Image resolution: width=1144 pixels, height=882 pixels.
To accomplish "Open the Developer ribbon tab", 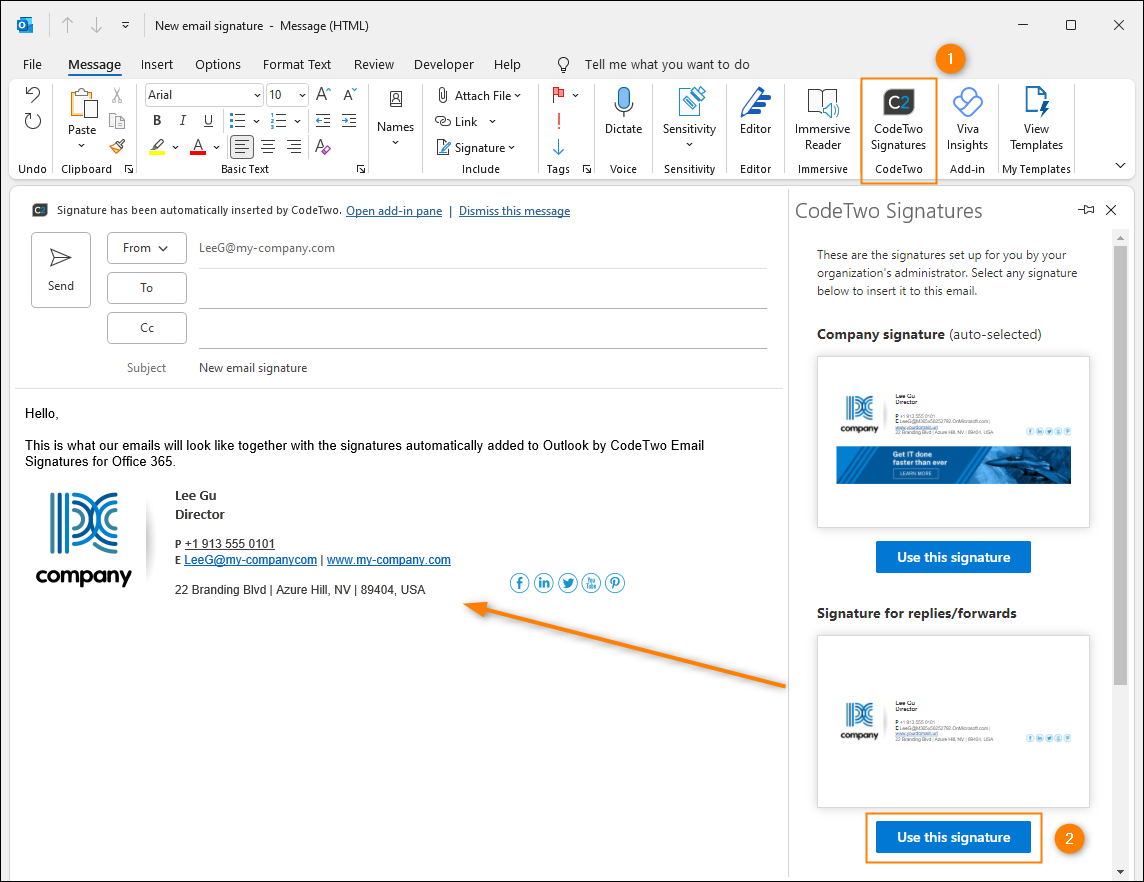I will tap(443, 64).
